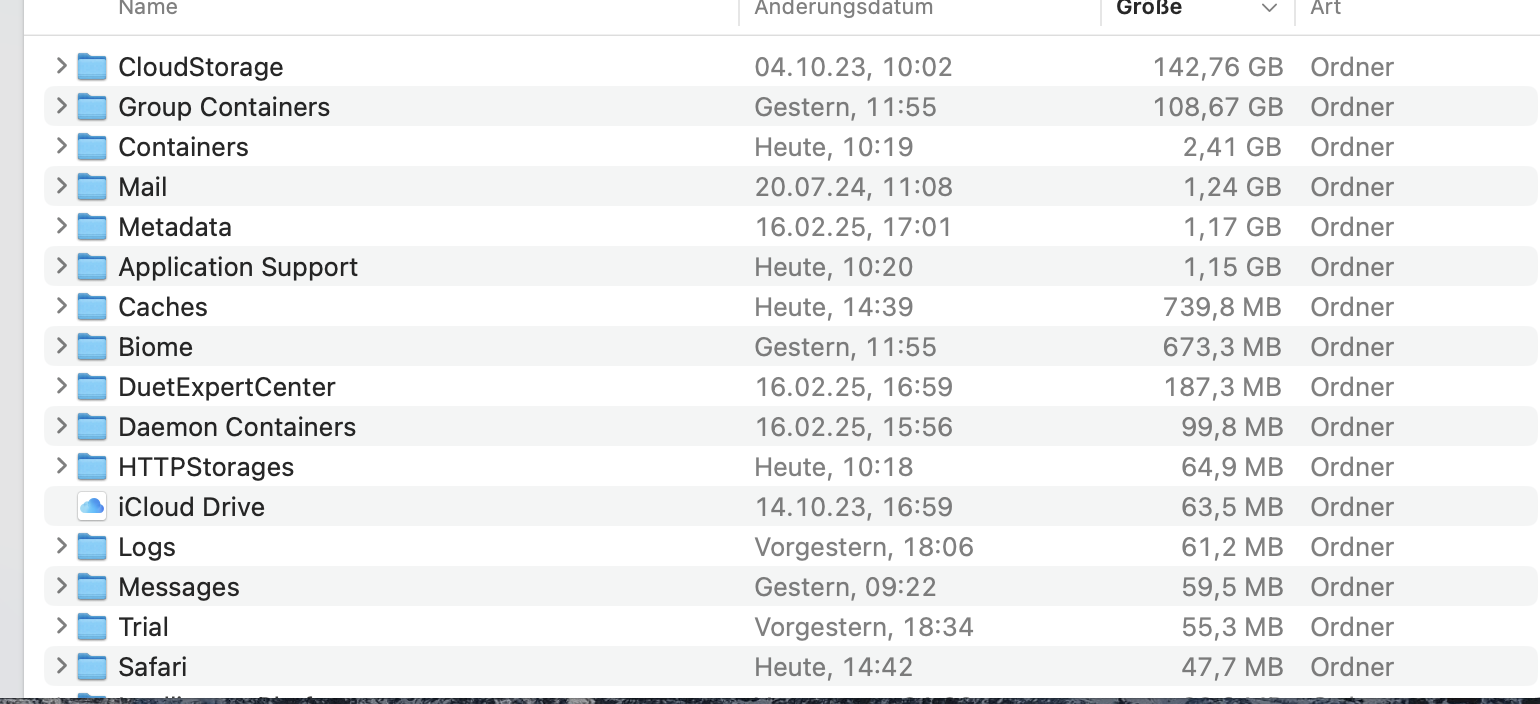This screenshot has width=1540, height=704.
Task: Click the Messages folder icon
Action: pyautogui.click(x=92, y=587)
